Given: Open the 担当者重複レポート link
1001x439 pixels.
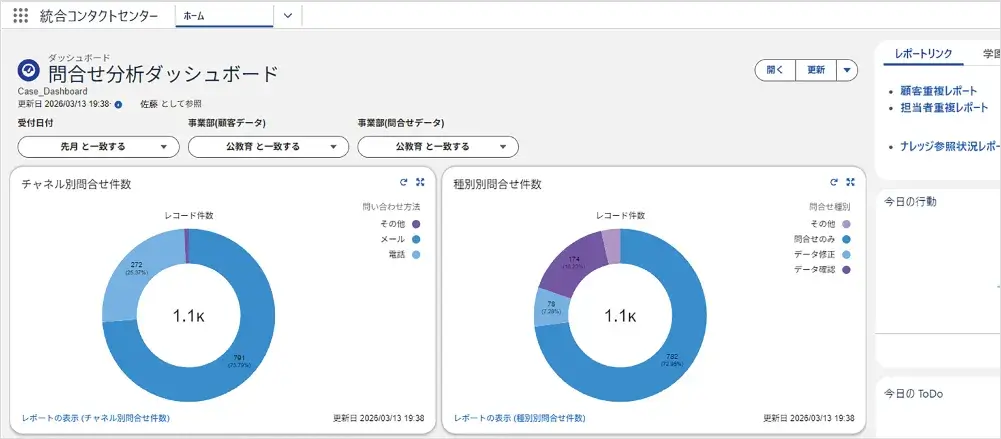Looking at the screenshot, I should (944, 108).
